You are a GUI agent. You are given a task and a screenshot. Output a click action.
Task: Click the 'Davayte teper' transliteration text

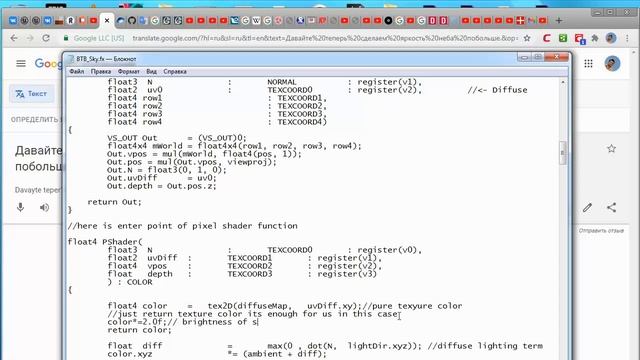[38, 190]
